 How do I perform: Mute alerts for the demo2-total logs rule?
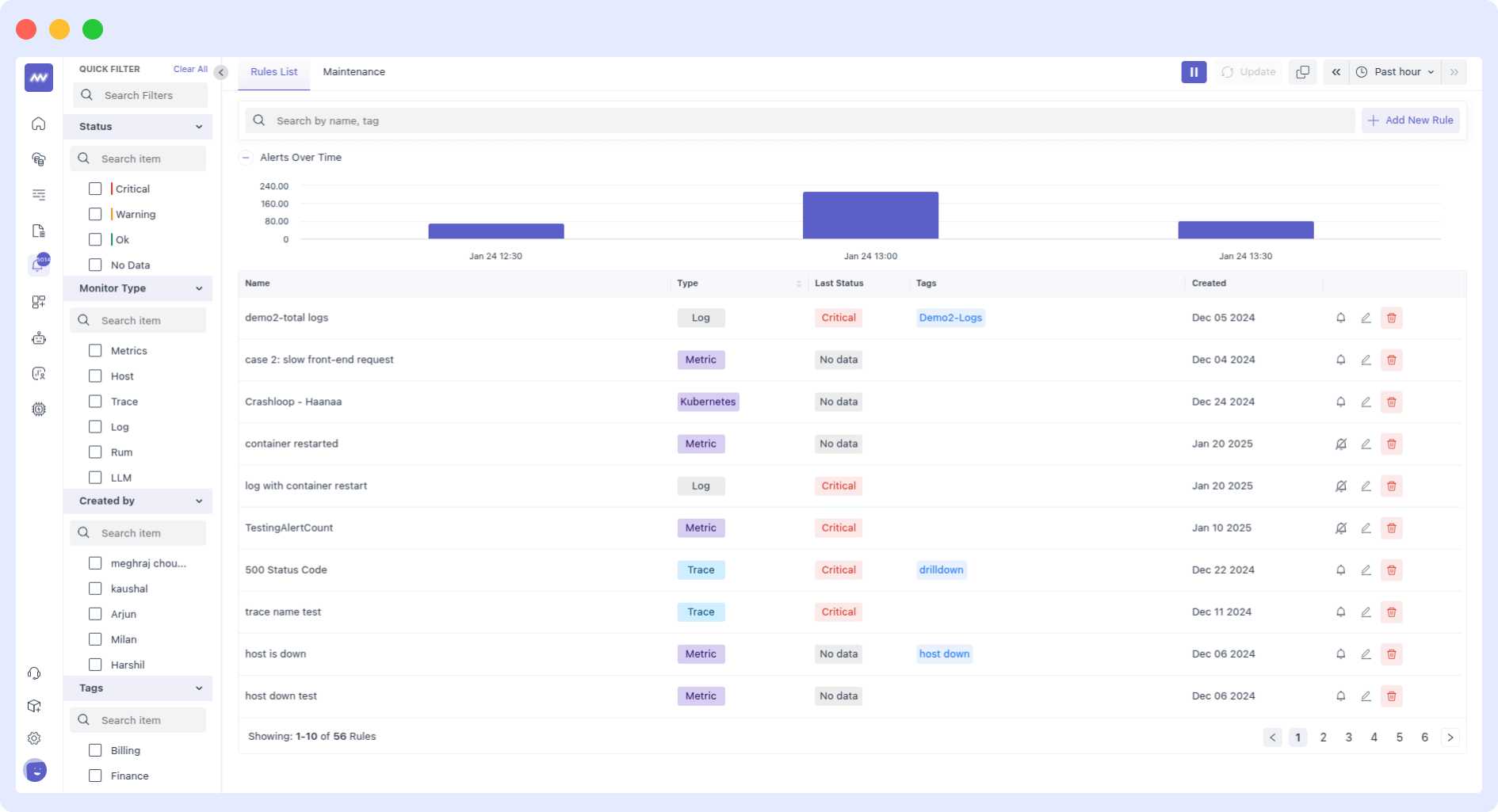pos(1340,318)
